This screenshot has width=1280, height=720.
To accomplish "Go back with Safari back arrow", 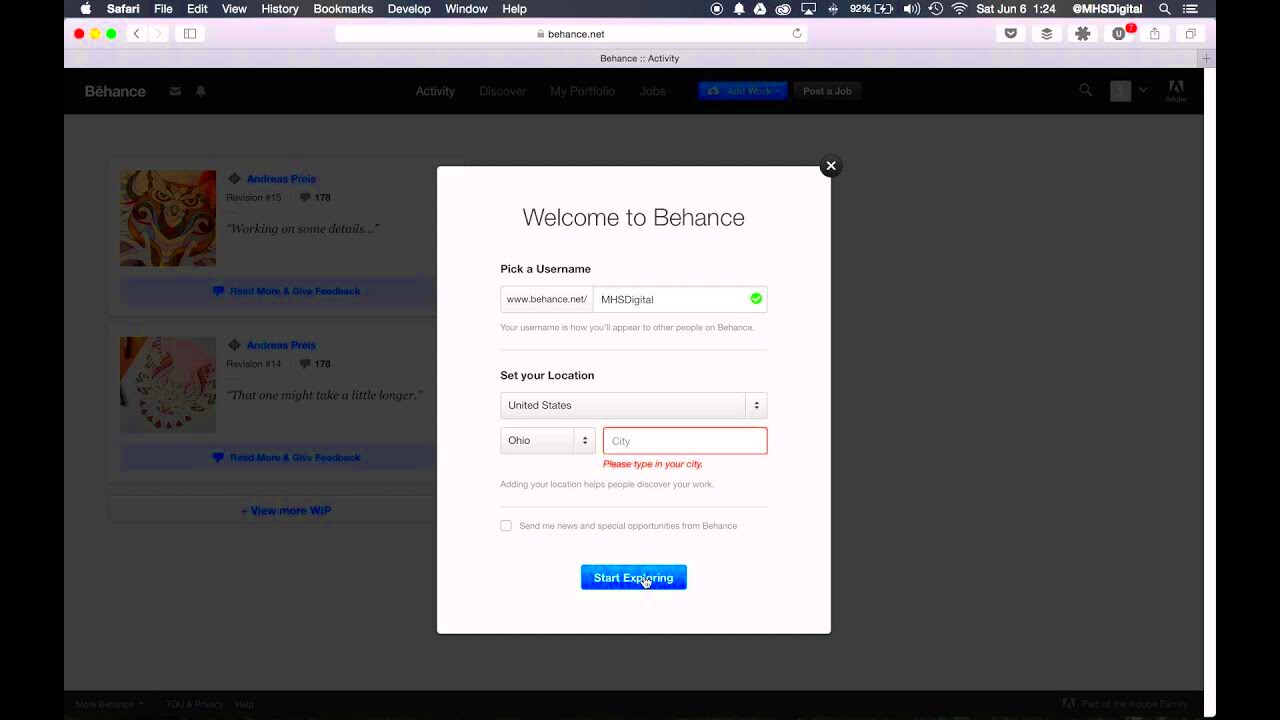I will 137,34.
